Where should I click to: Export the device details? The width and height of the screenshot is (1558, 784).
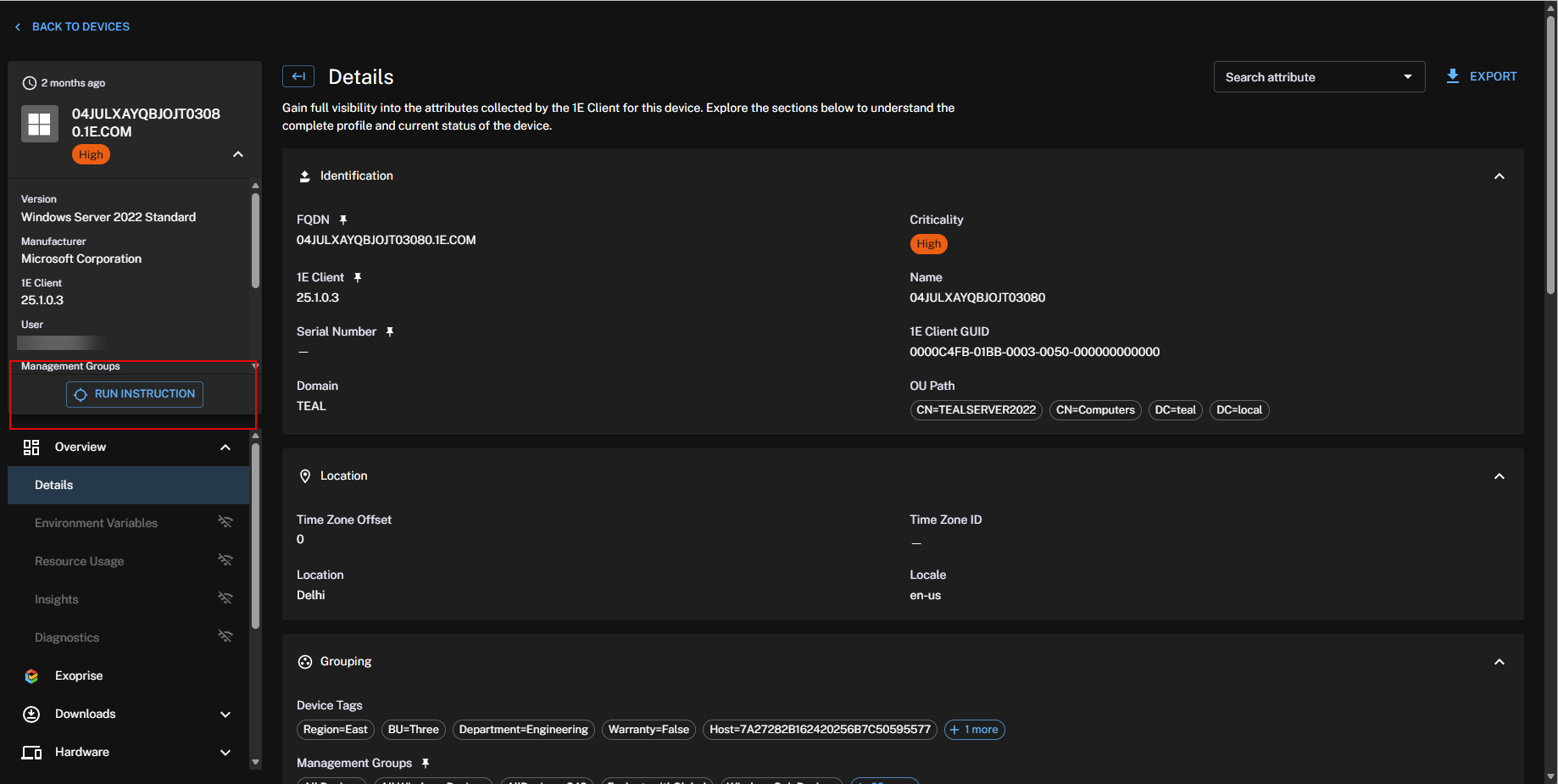(x=1482, y=76)
